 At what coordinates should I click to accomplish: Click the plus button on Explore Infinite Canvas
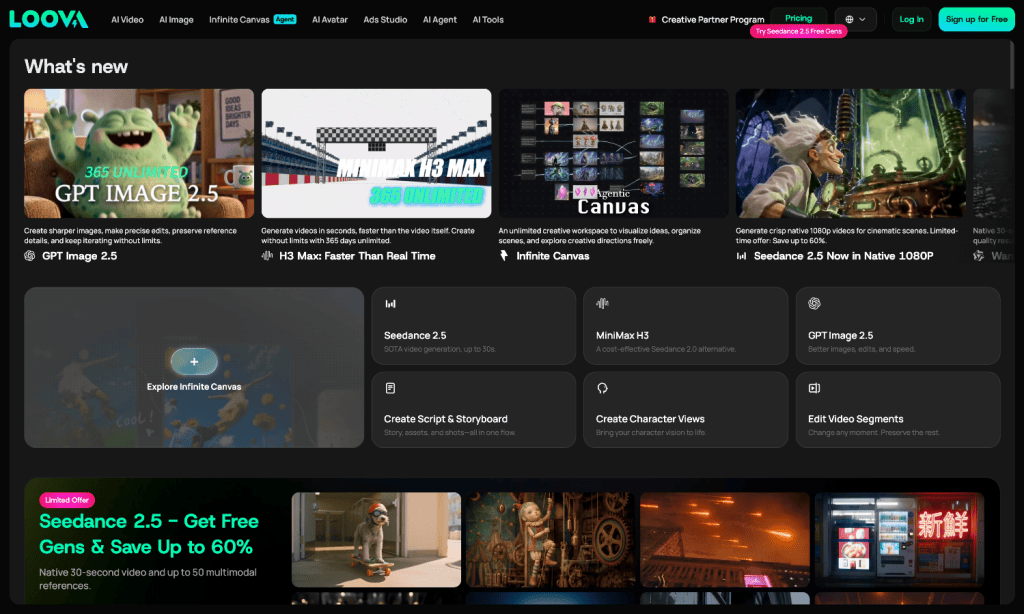[x=194, y=361]
